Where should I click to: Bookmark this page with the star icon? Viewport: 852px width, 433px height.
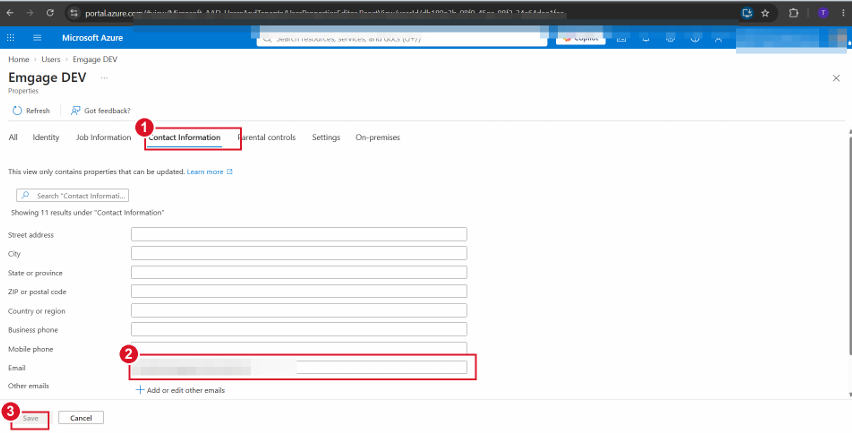tap(765, 13)
